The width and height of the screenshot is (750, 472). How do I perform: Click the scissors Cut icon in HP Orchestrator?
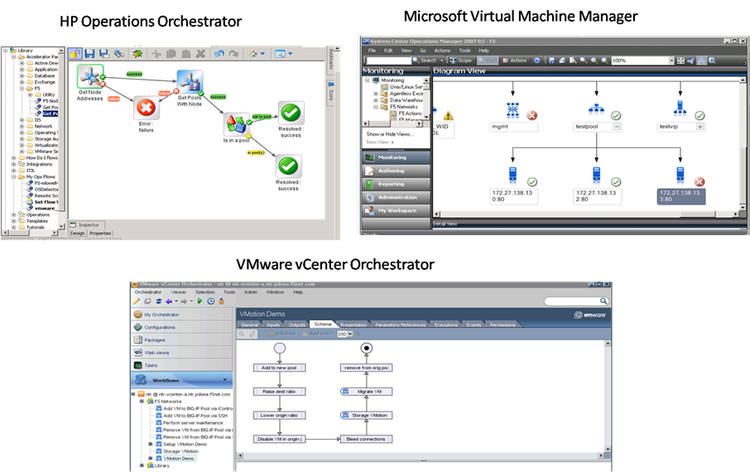pos(156,54)
